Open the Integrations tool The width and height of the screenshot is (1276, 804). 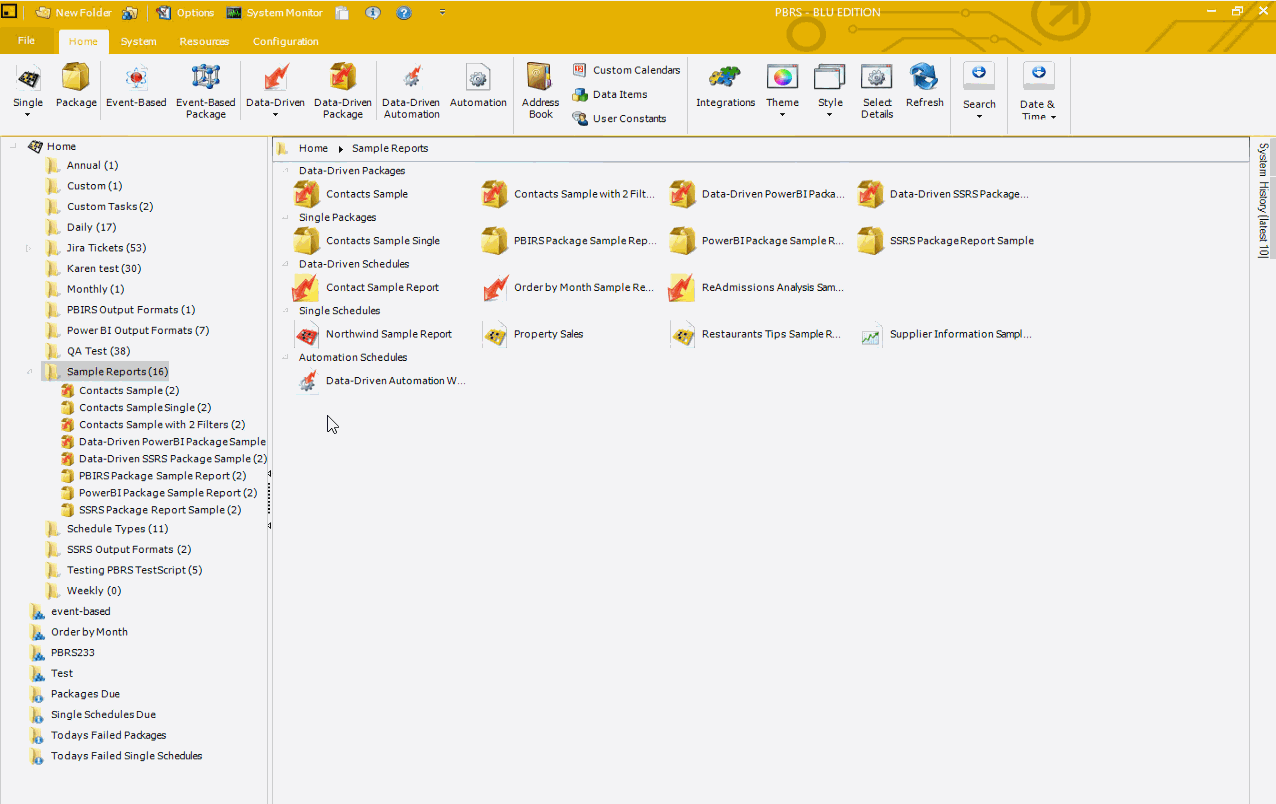[726, 84]
